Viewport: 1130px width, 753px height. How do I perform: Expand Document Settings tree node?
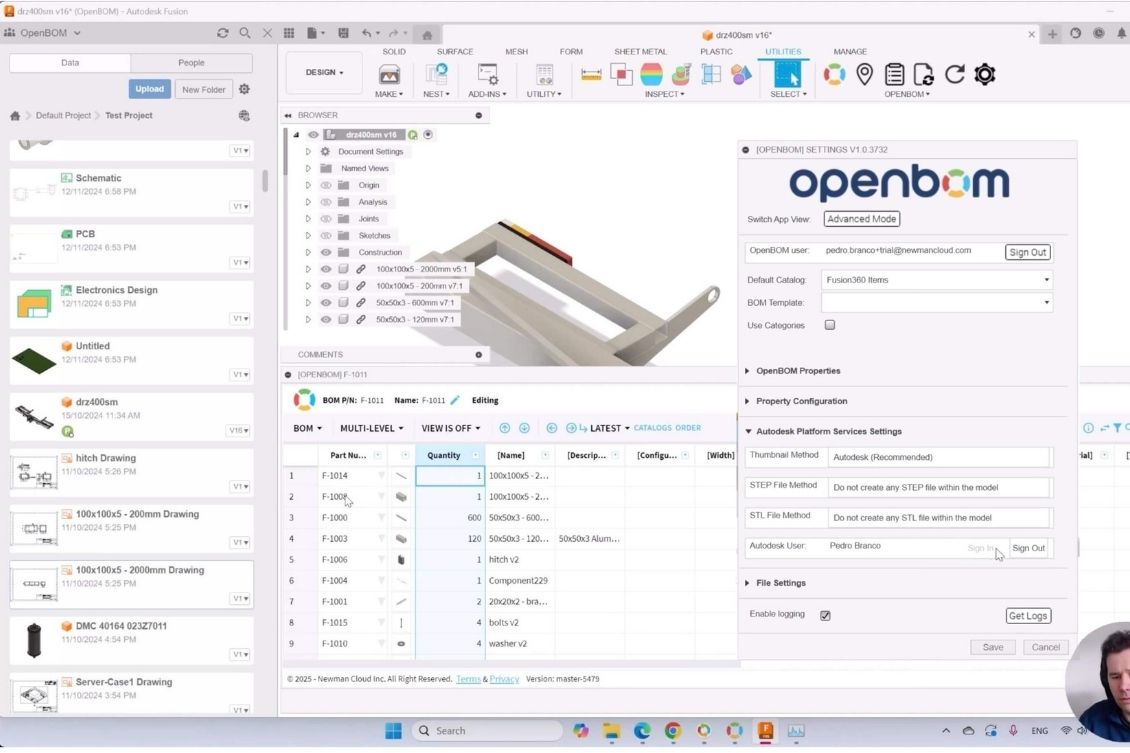coord(308,152)
